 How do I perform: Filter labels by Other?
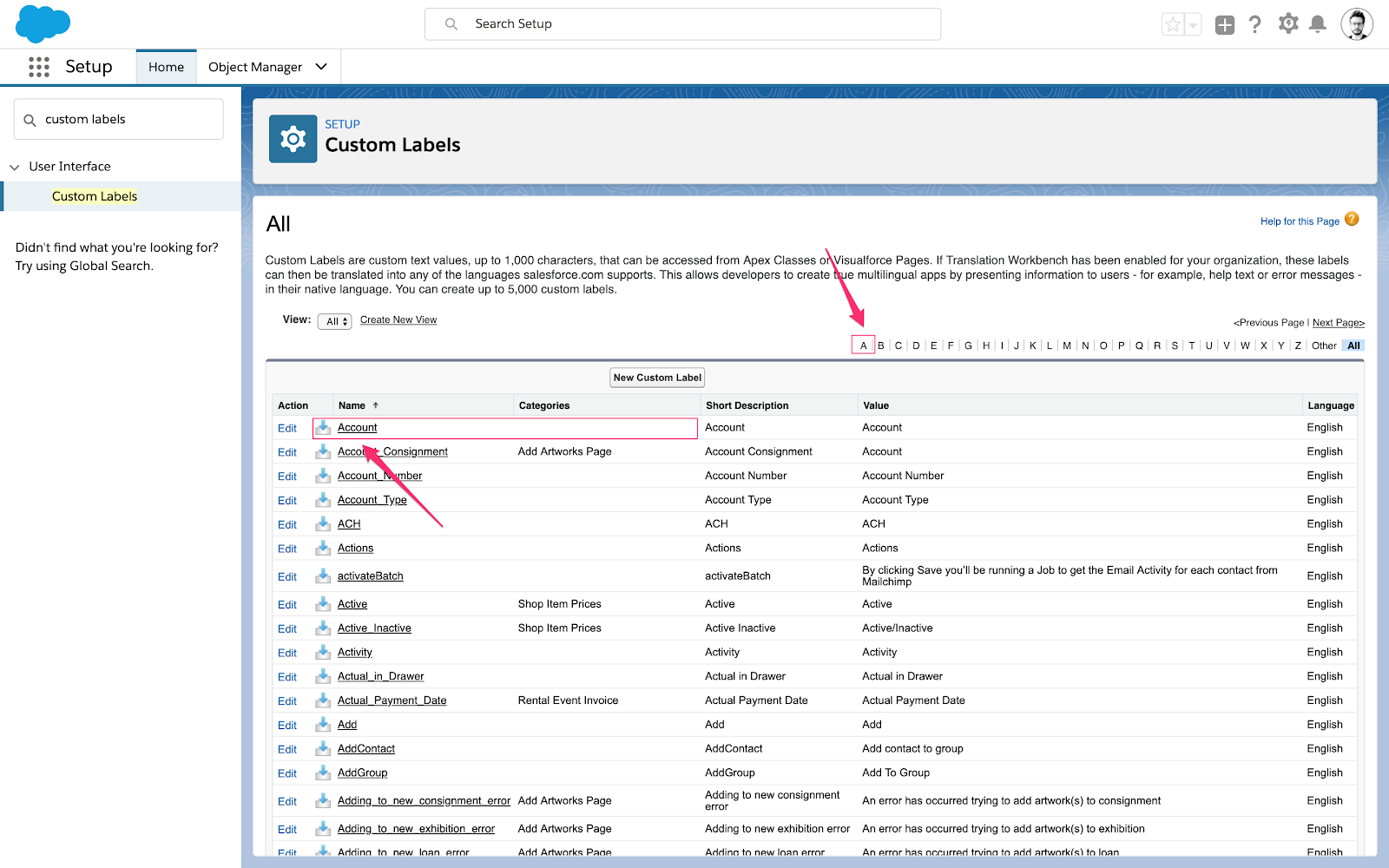tap(1324, 345)
